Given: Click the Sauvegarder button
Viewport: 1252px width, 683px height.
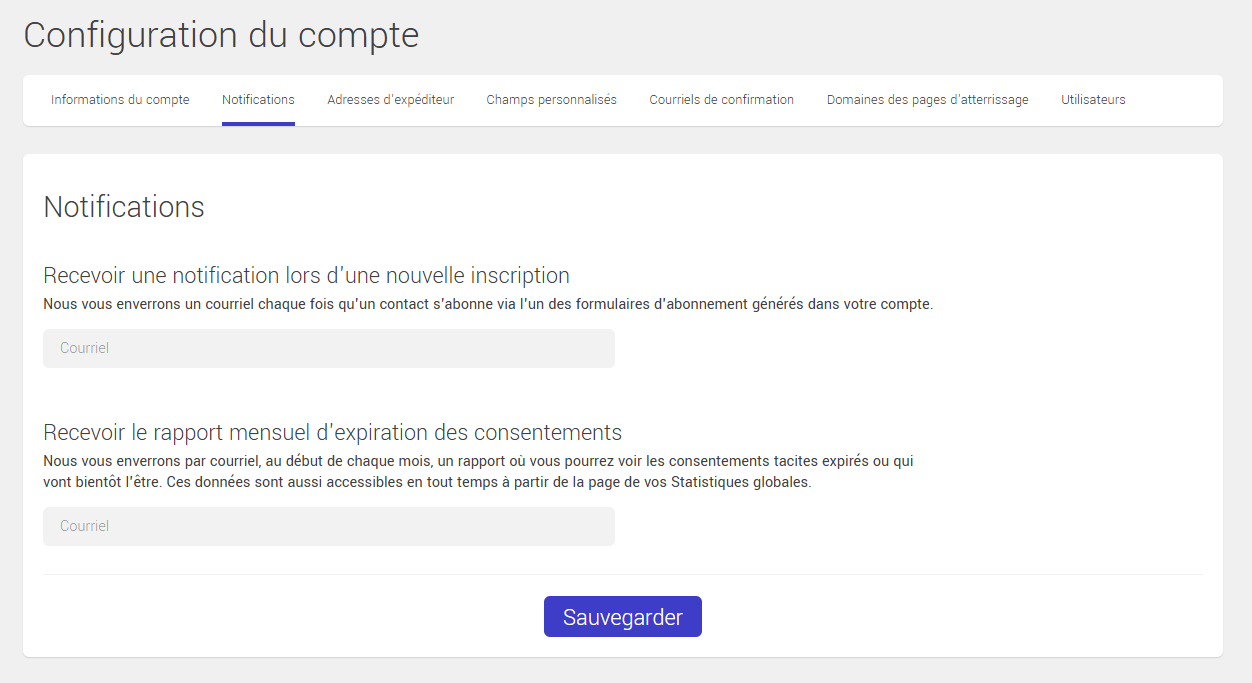Looking at the screenshot, I should [622, 616].
